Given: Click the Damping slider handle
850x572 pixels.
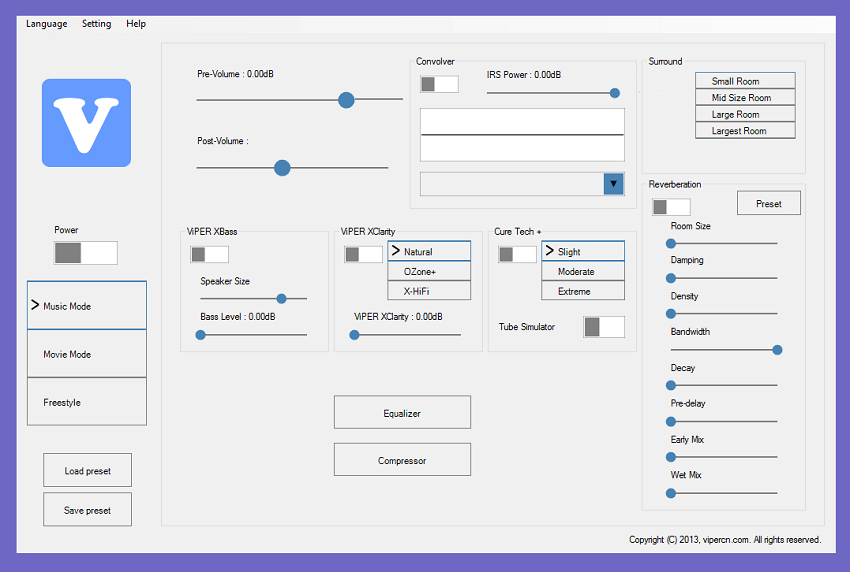Looking at the screenshot, I should tap(671, 278).
